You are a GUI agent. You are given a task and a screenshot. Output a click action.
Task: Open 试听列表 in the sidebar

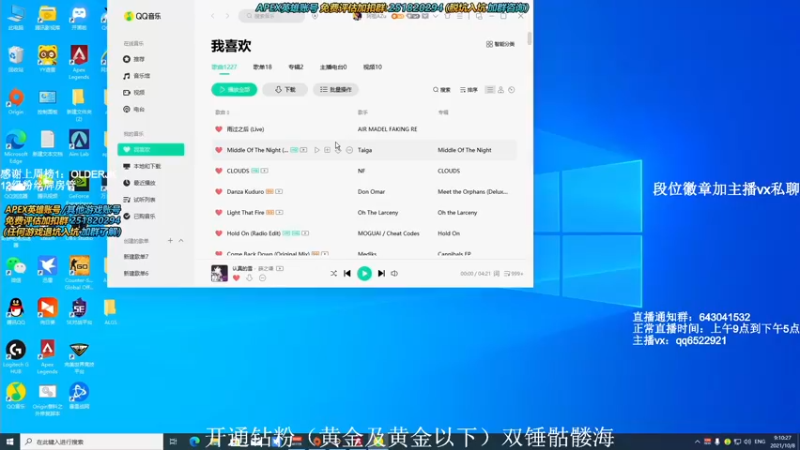tap(139, 199)
